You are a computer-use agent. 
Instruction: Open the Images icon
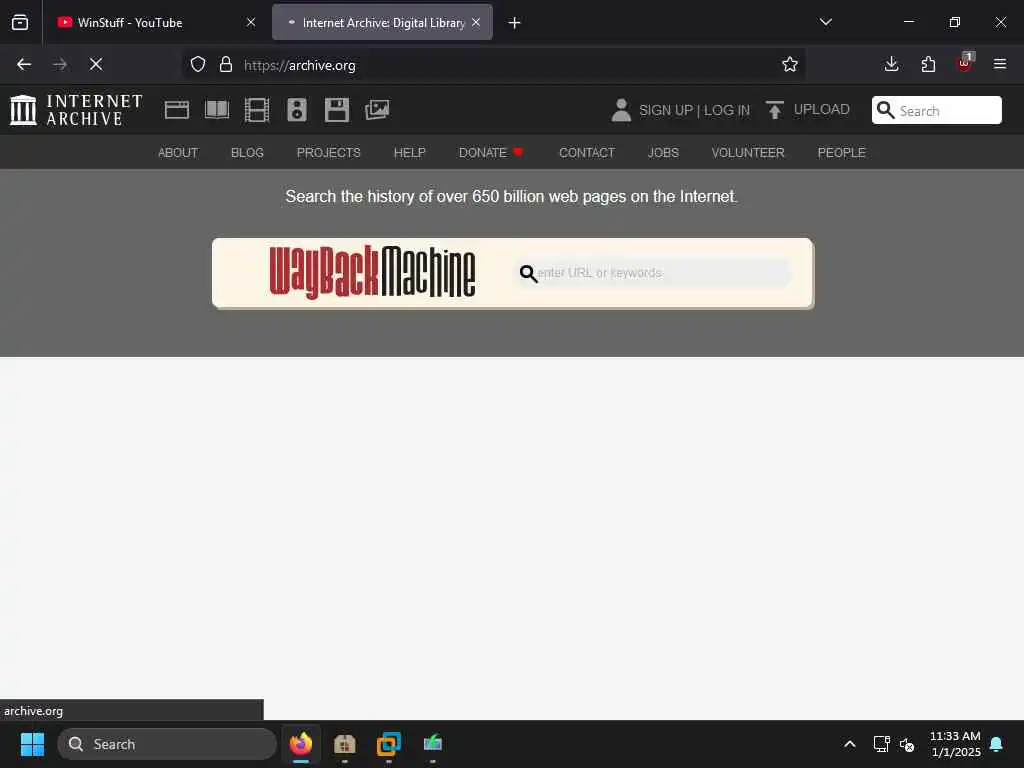coord(377,110)
